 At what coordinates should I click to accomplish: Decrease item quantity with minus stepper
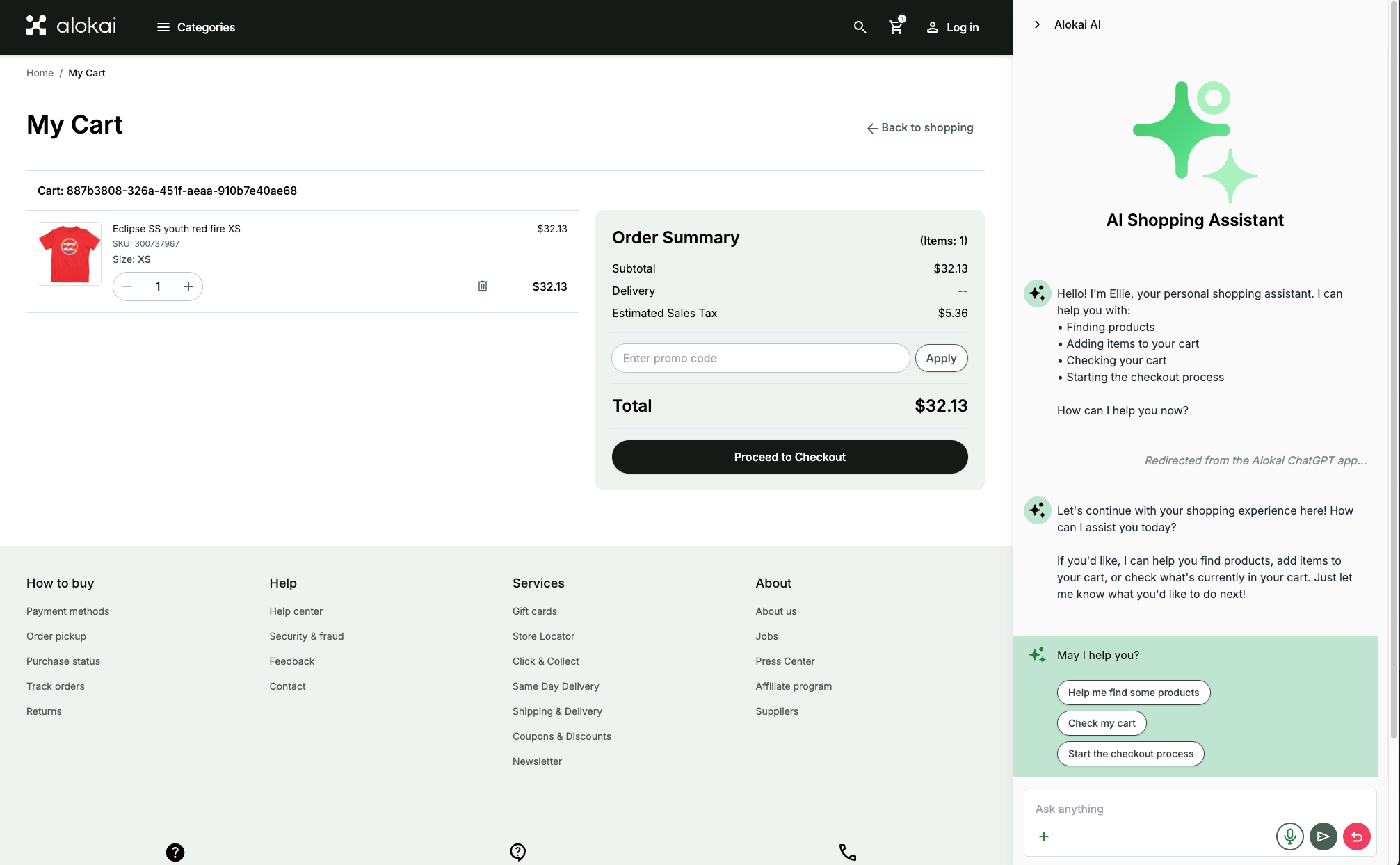127,286
